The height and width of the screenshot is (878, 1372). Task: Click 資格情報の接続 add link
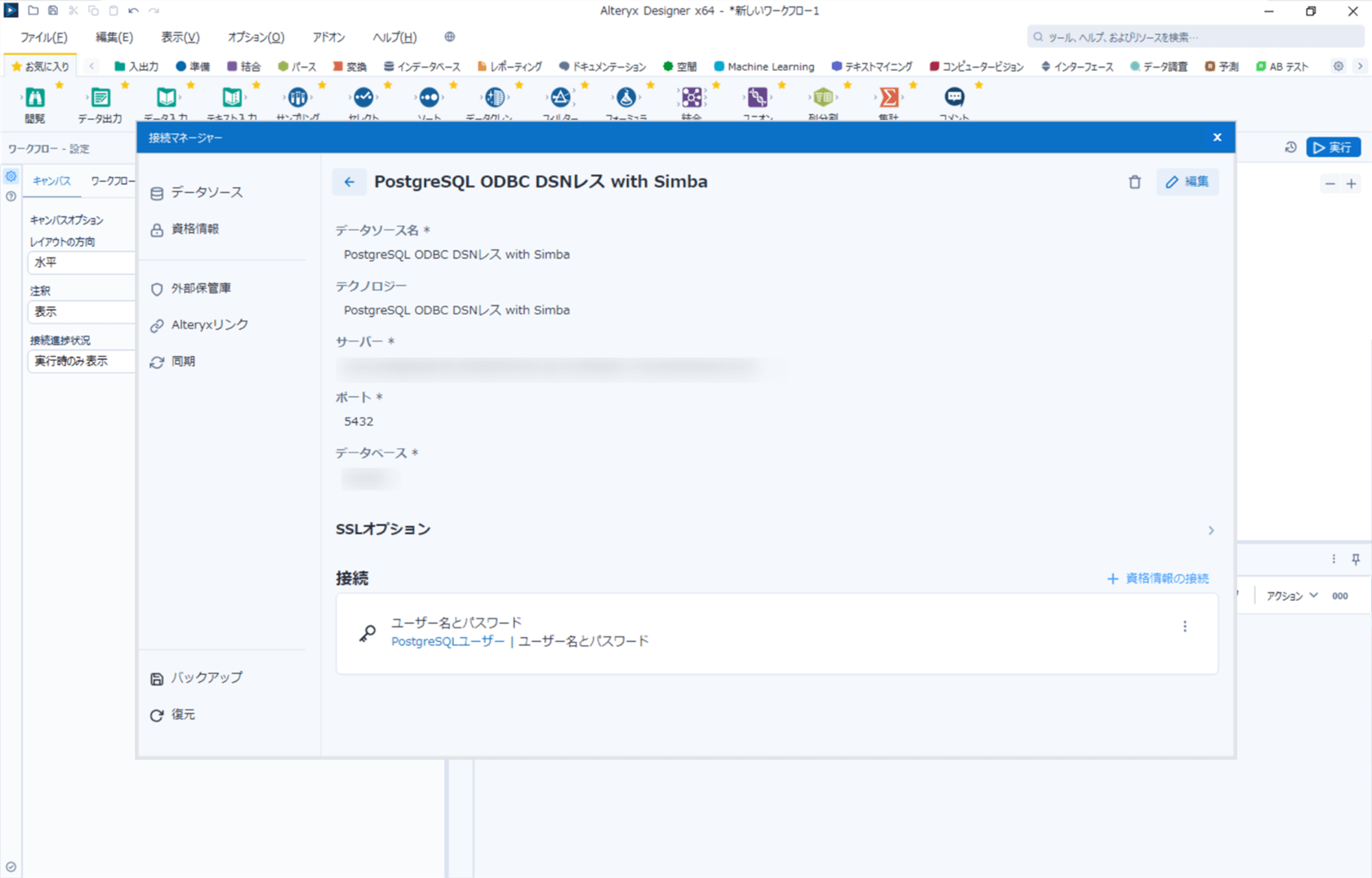(x=1158, y=579)
